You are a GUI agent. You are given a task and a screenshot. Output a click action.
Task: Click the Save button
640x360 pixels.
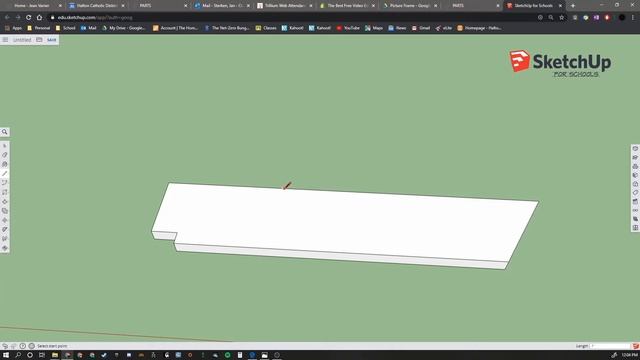[x=51, y=40]
